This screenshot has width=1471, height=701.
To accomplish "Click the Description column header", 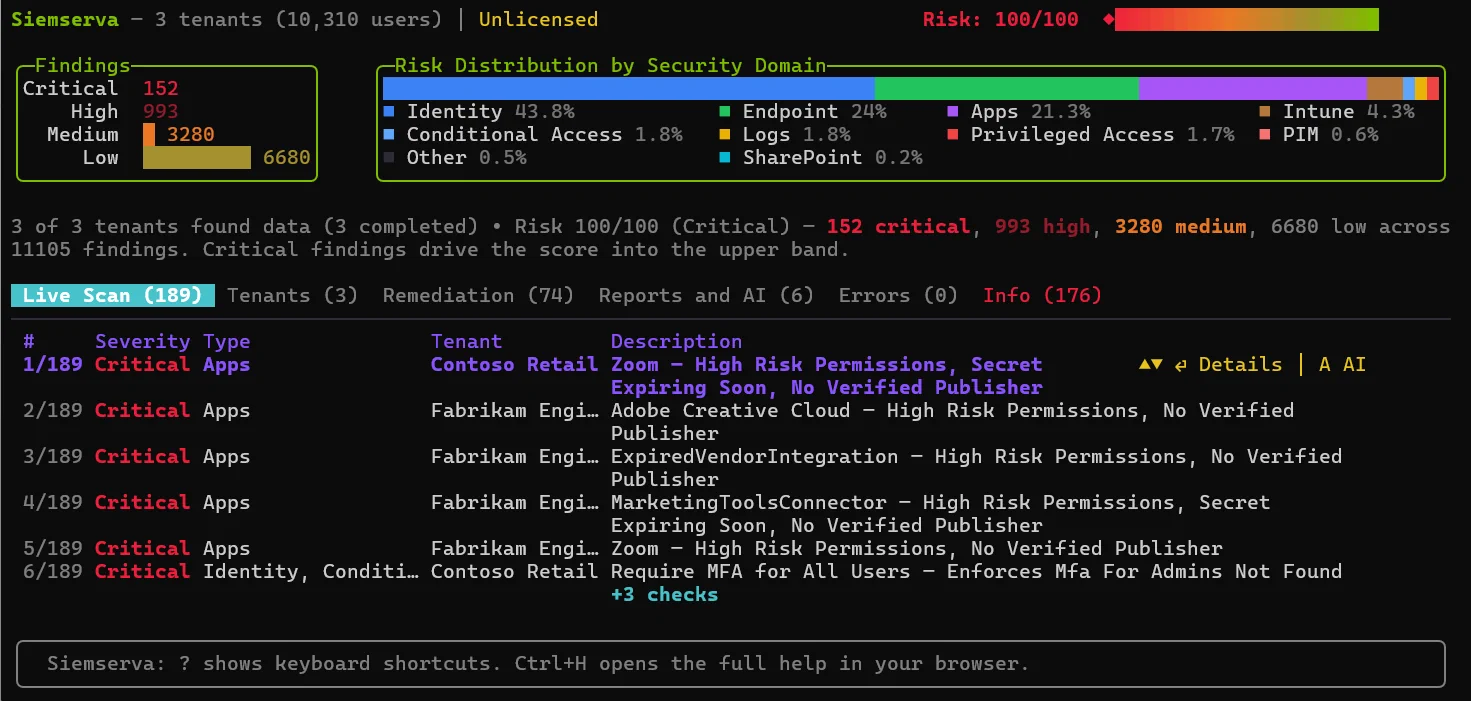I will click(676, 341).
